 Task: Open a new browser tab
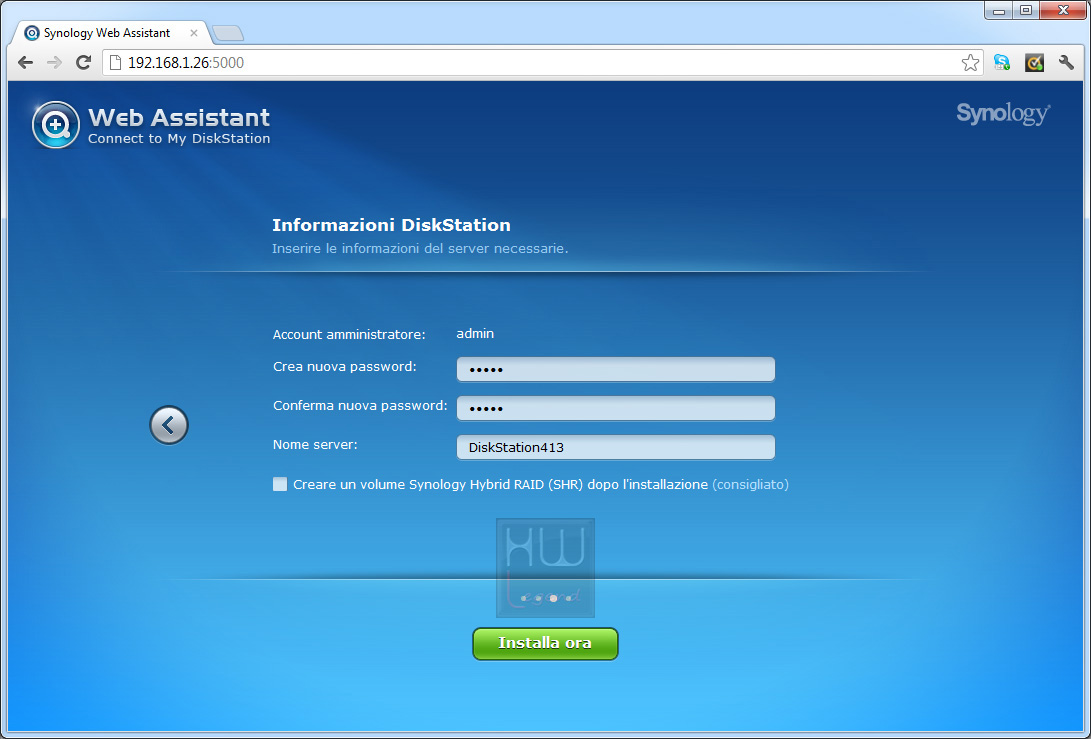(x=228, y=33)
